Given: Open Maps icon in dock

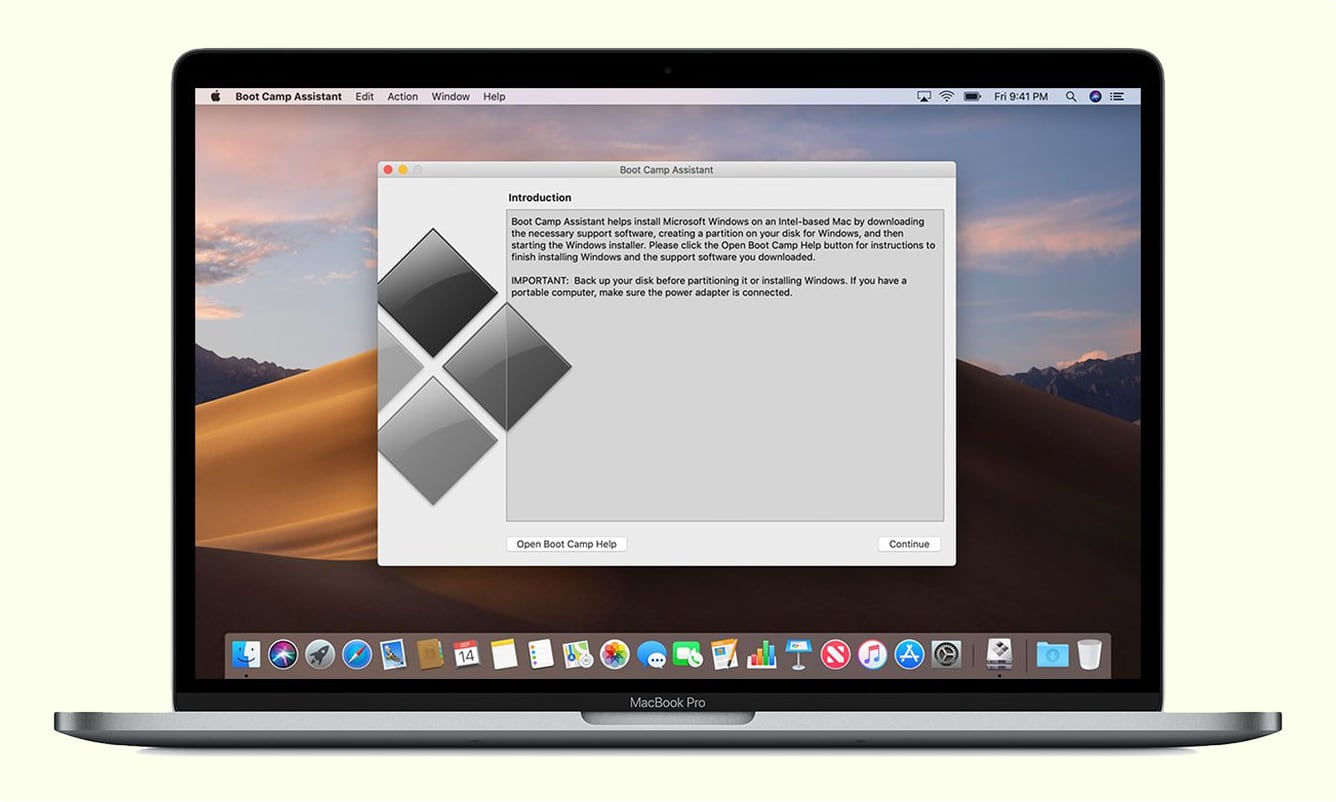Looking at the screenshot, I should pyautogui.click(x=577, y=655).
